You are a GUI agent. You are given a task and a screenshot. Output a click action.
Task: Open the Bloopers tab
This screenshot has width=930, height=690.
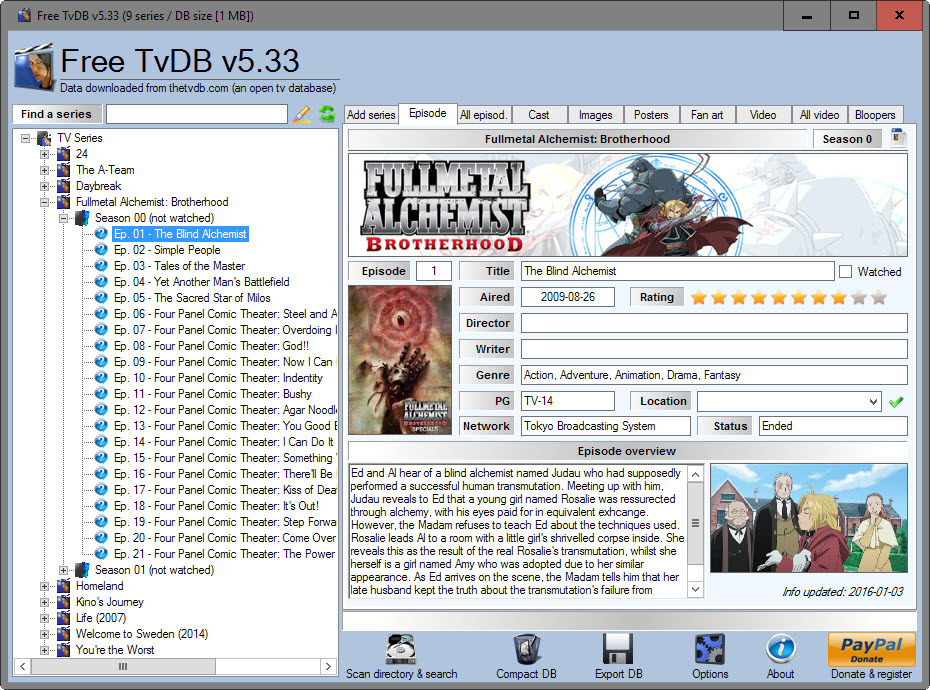pyautogui.click(x=875, y=115)
